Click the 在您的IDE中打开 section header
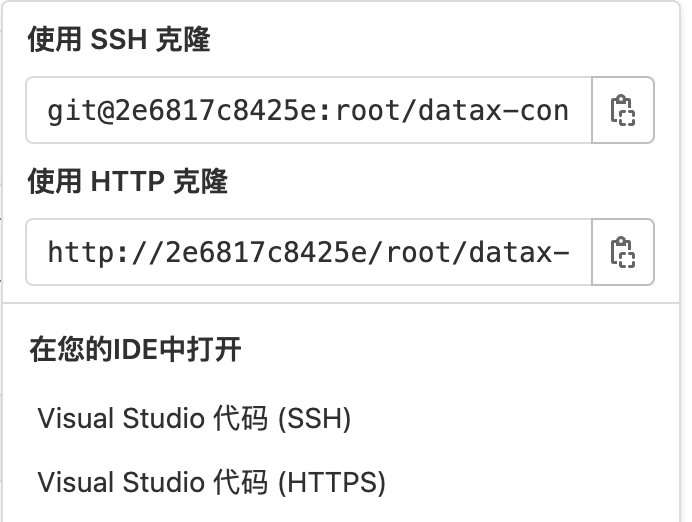 pyautogui.click(x=135, y=350)
